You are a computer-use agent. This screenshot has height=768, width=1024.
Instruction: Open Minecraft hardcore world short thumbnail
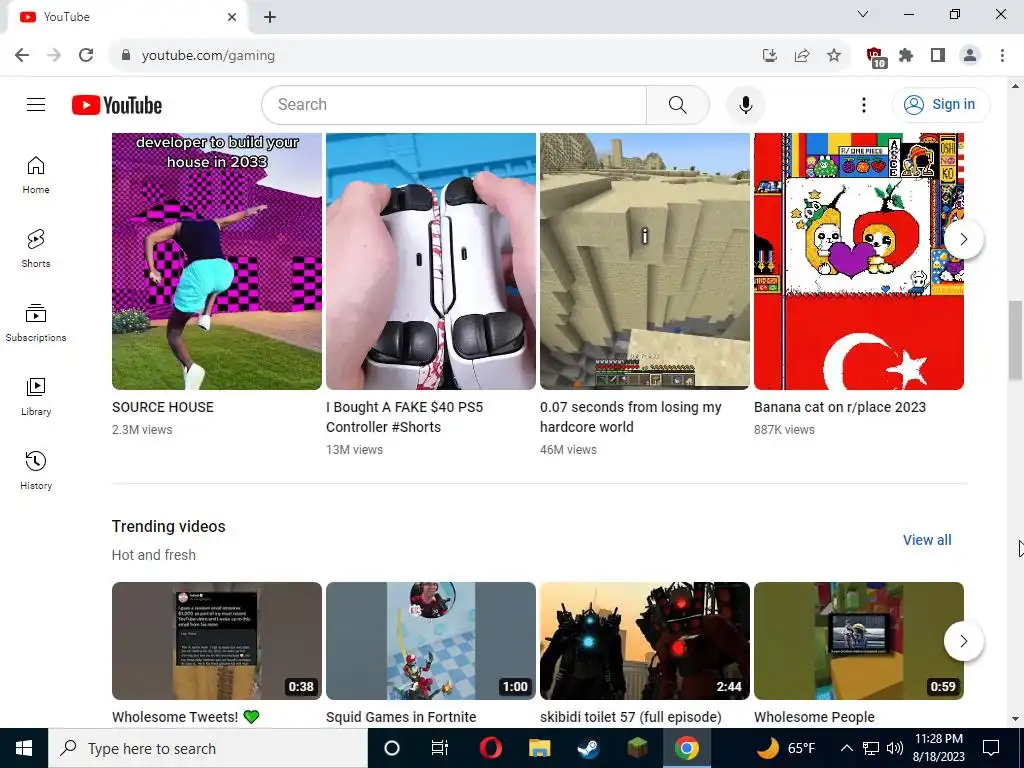(x=645, y=261)
